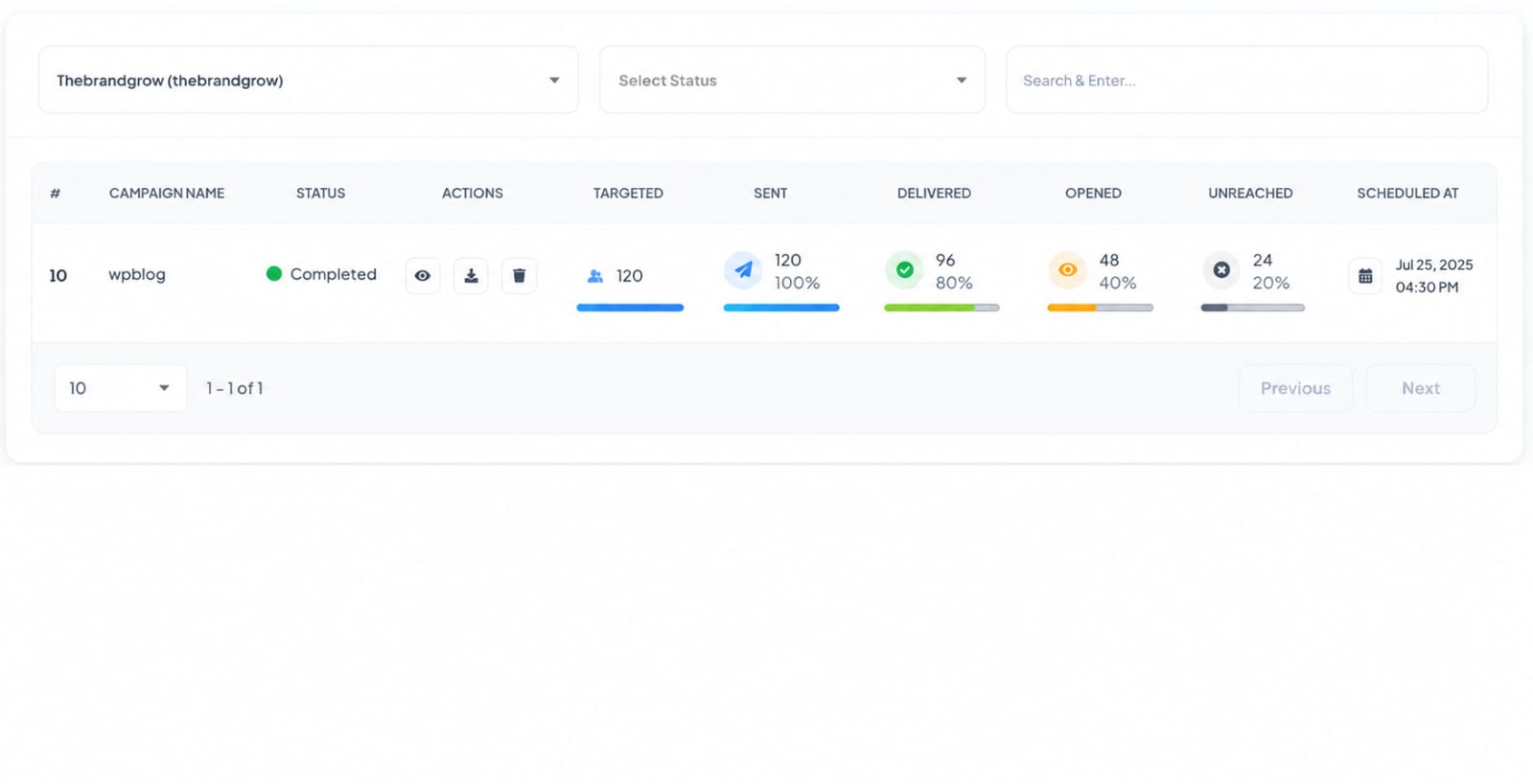Click the OPENED column header
1533x784 pixels.
point(1093,194)
